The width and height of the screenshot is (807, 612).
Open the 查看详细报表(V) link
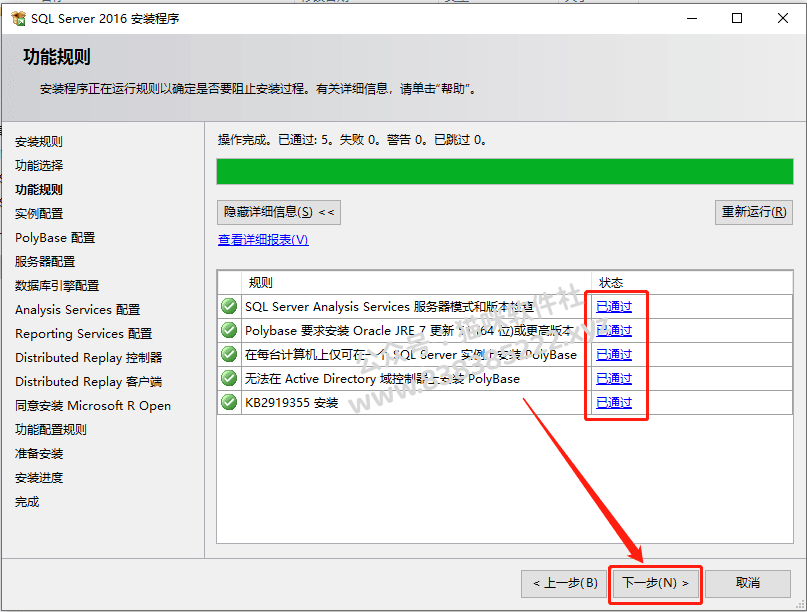click(263, 240)
